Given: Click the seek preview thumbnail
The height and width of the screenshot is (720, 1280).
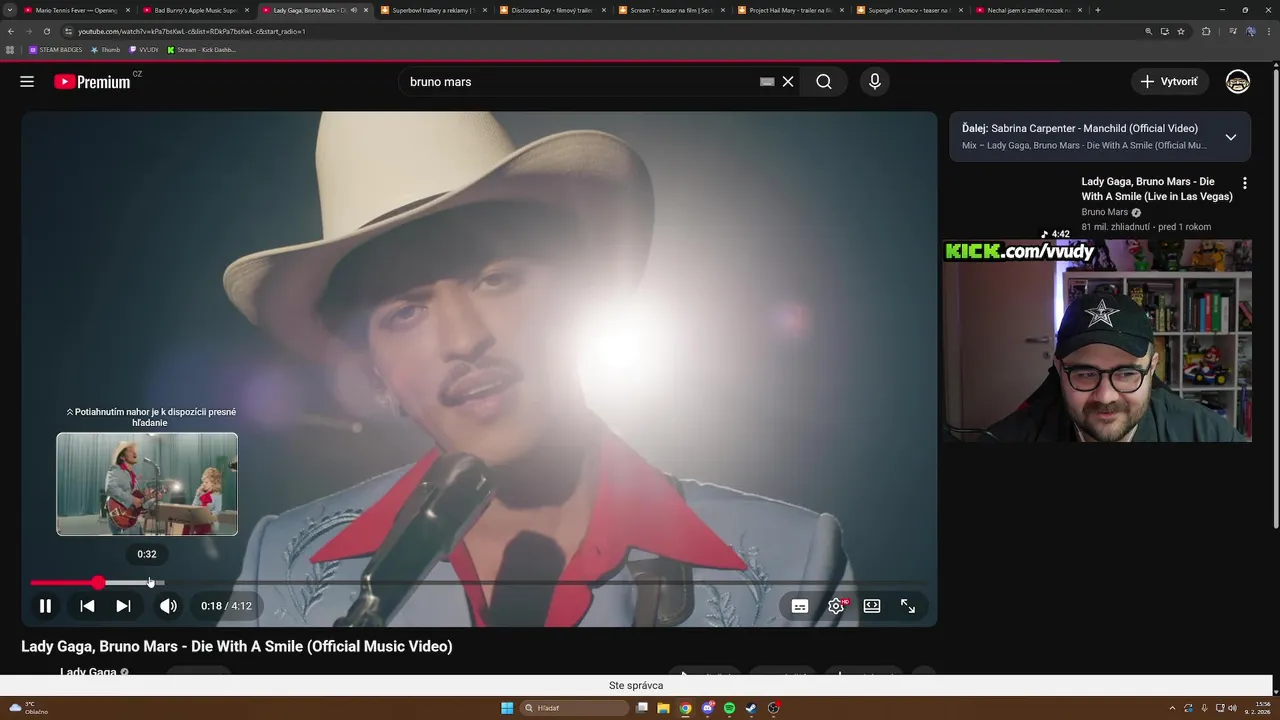Looking at the screenshot, I should (x=147, y=484).
